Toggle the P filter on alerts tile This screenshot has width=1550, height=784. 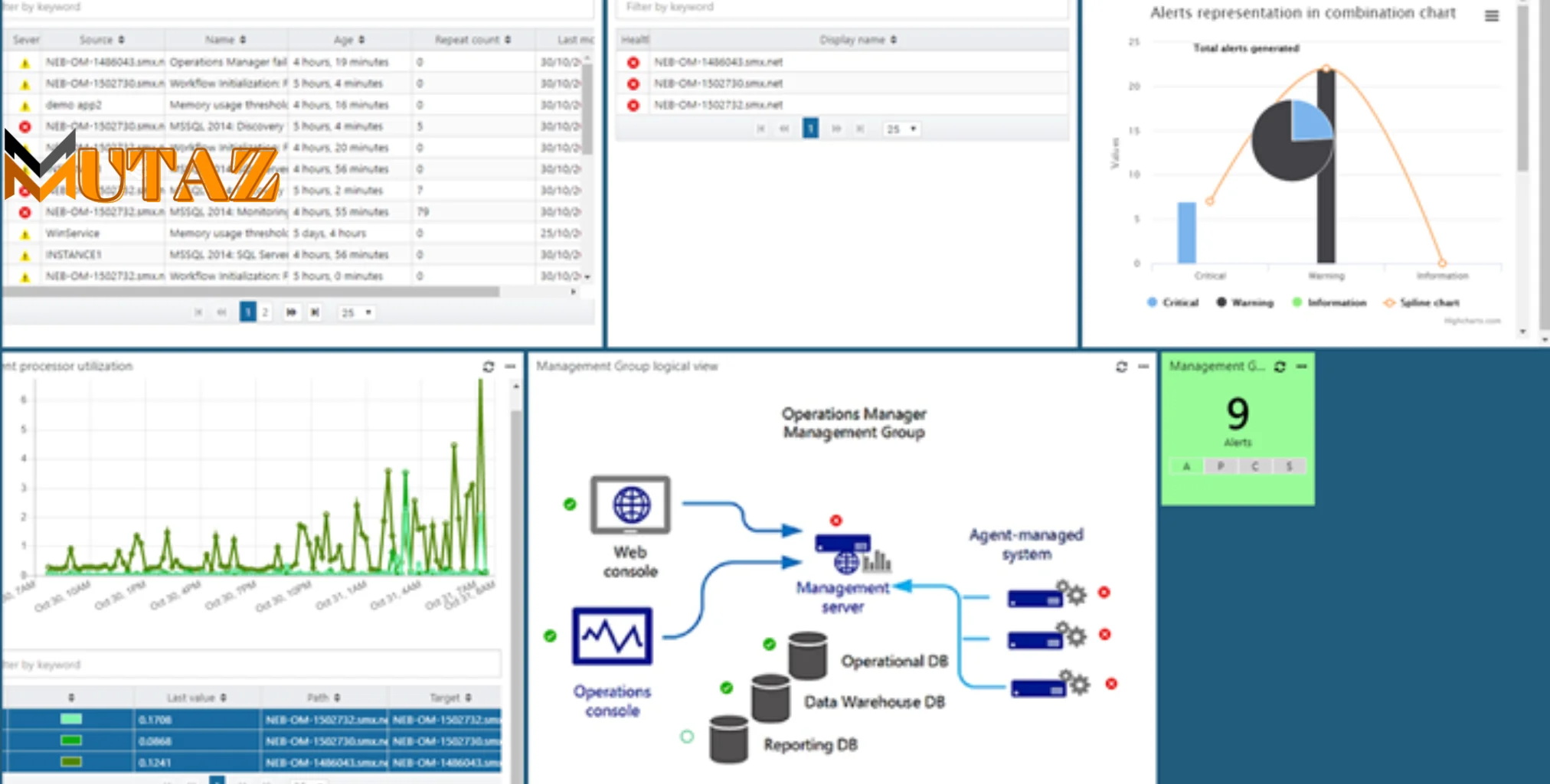[x=1221, y=466]
